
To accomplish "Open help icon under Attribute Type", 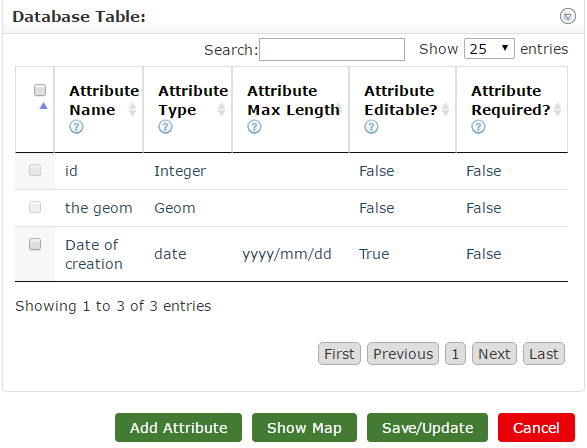I will click(165, 127).
